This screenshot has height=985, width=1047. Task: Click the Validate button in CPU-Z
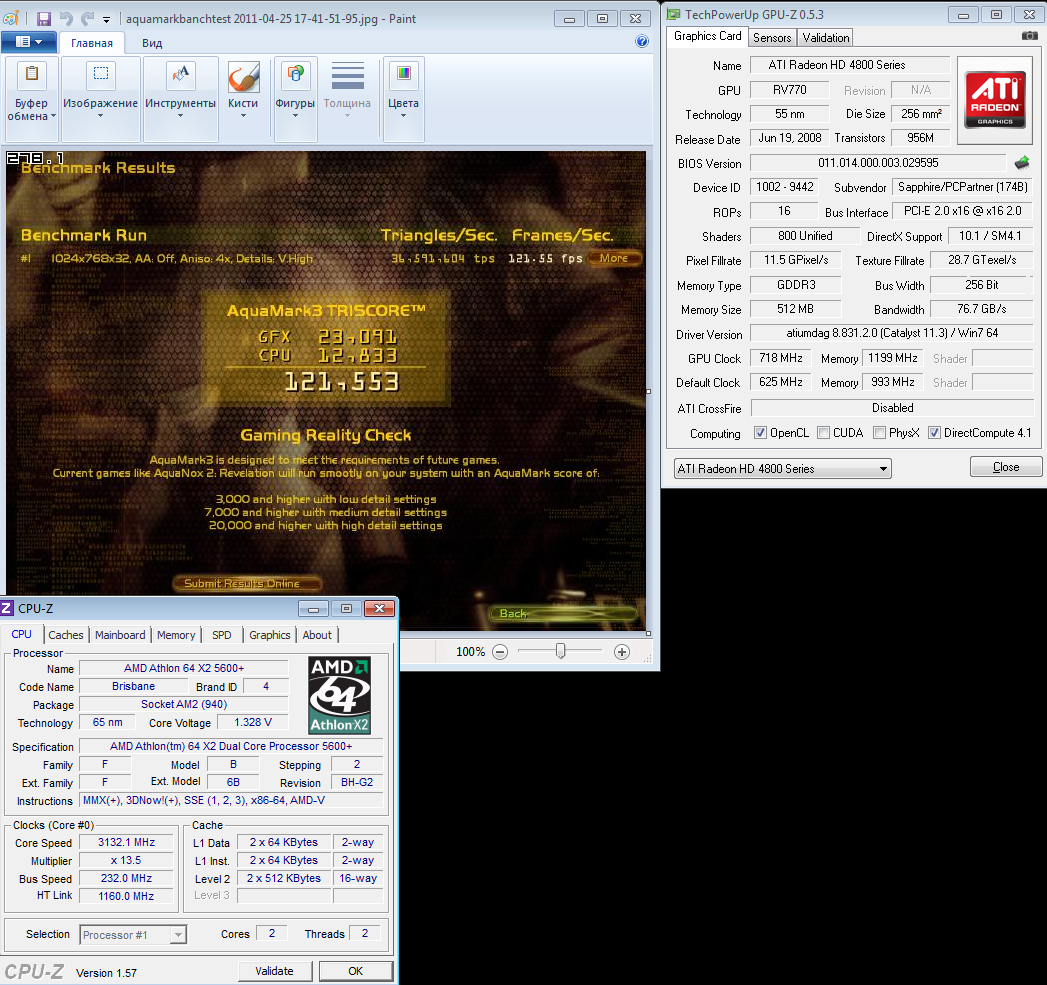coord(274,970)
